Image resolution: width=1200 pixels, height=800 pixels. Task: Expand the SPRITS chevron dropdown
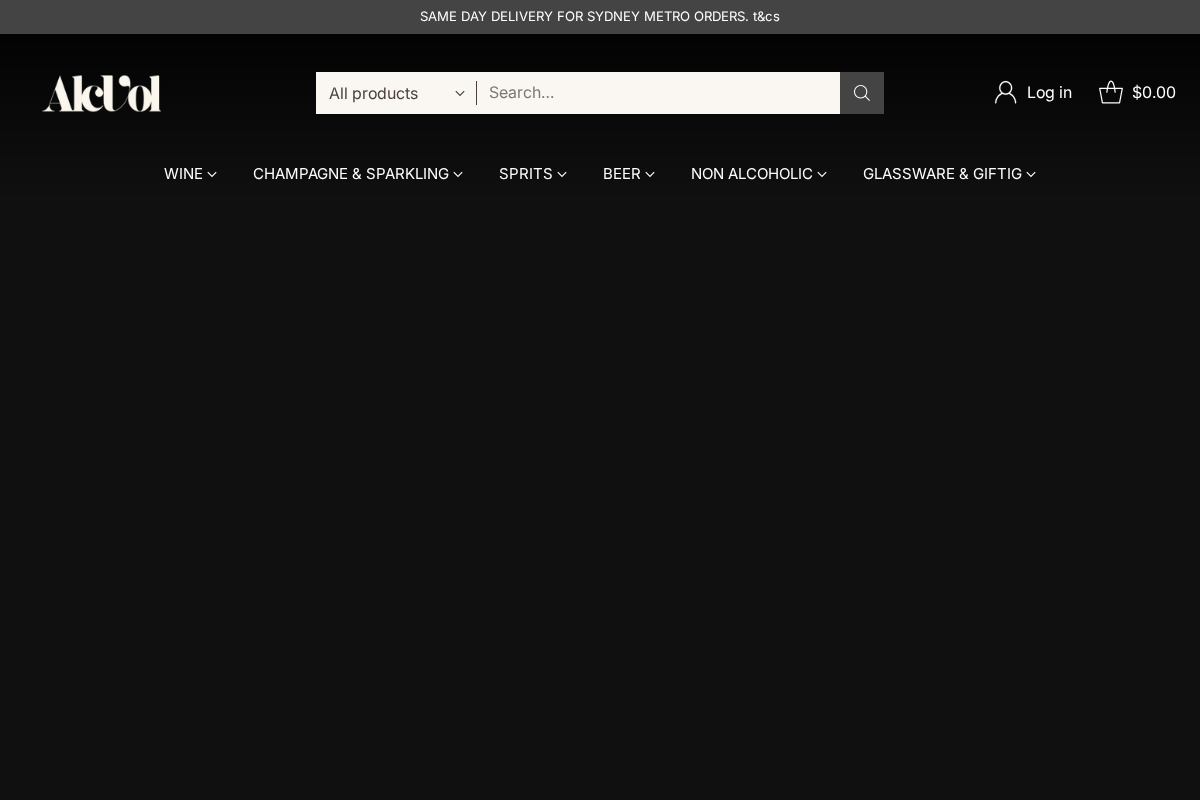point(562,174)
